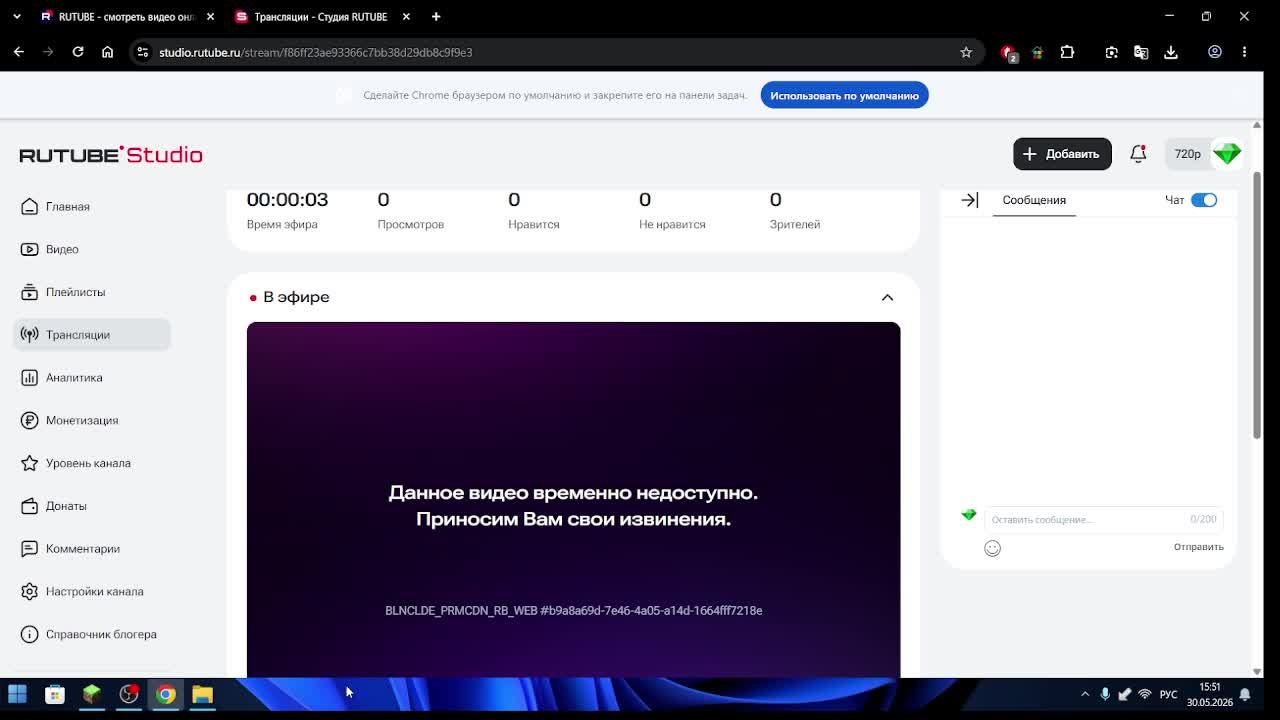Show hidden system tray icons
The image size is (1280, 720).
[1085, 694]
